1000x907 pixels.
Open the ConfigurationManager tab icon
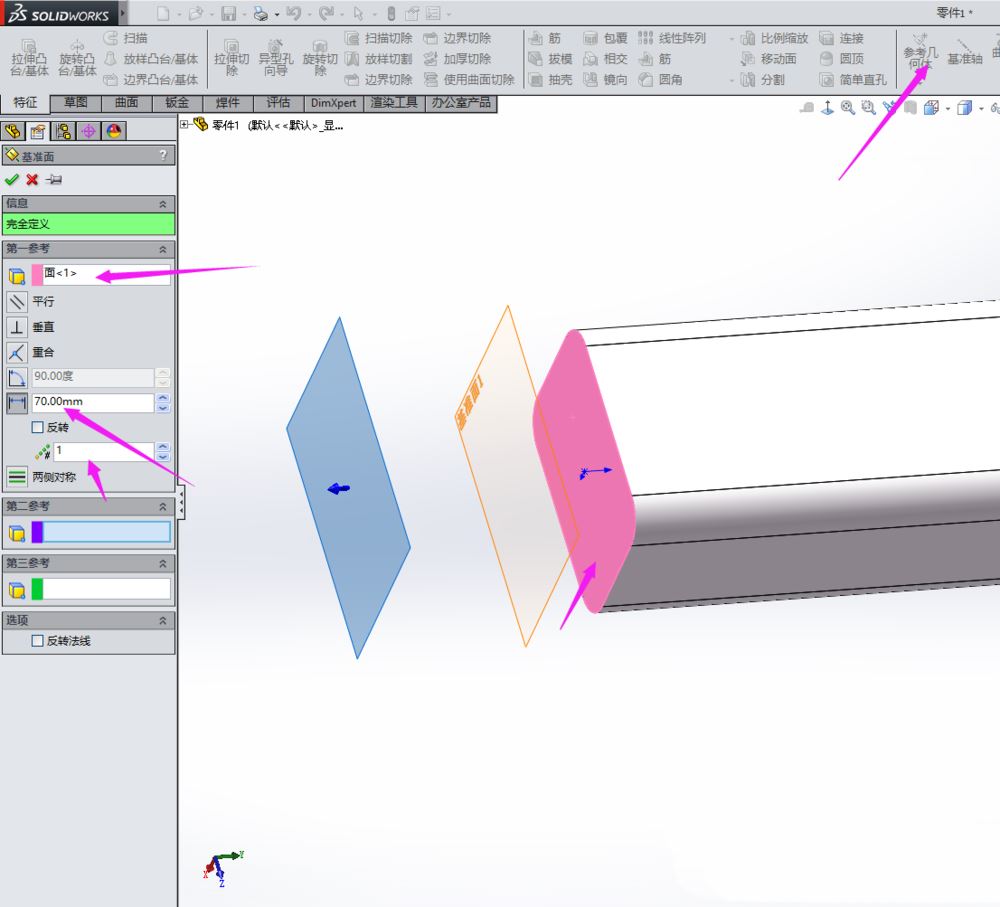[63, 131]
